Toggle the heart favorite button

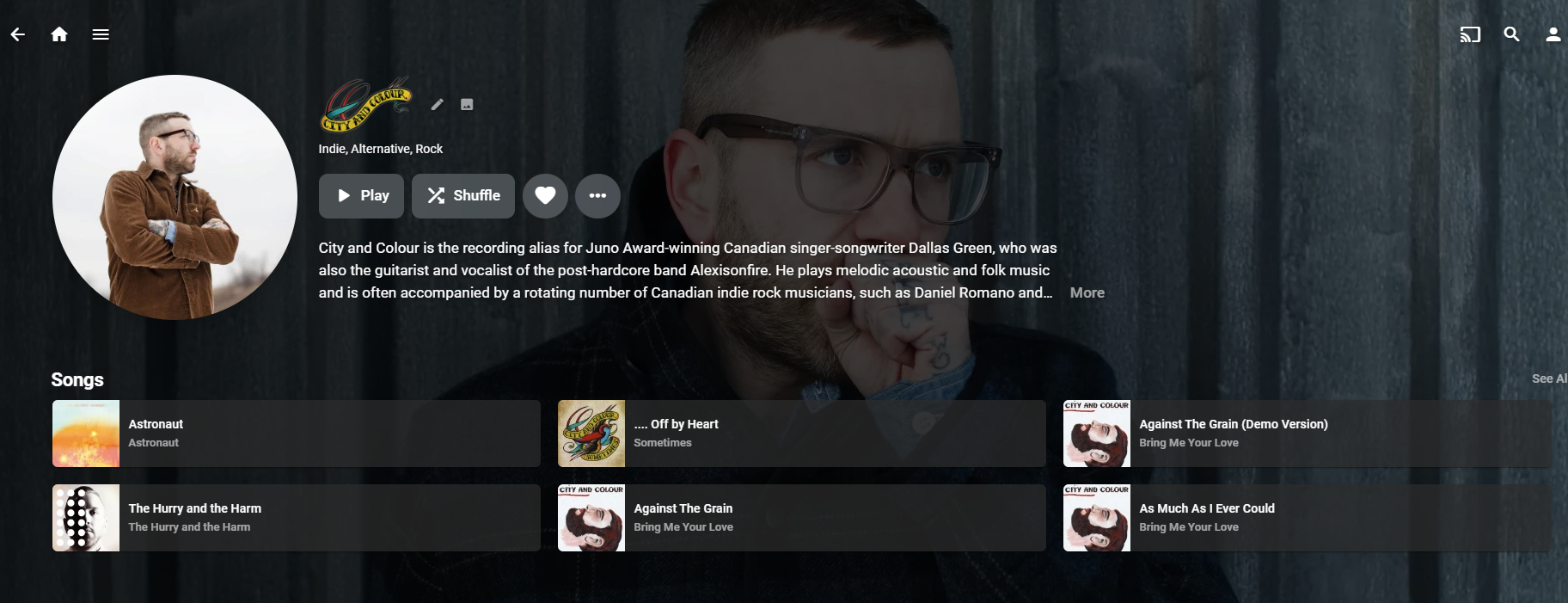pyautogui.click(x=545, y=196)
